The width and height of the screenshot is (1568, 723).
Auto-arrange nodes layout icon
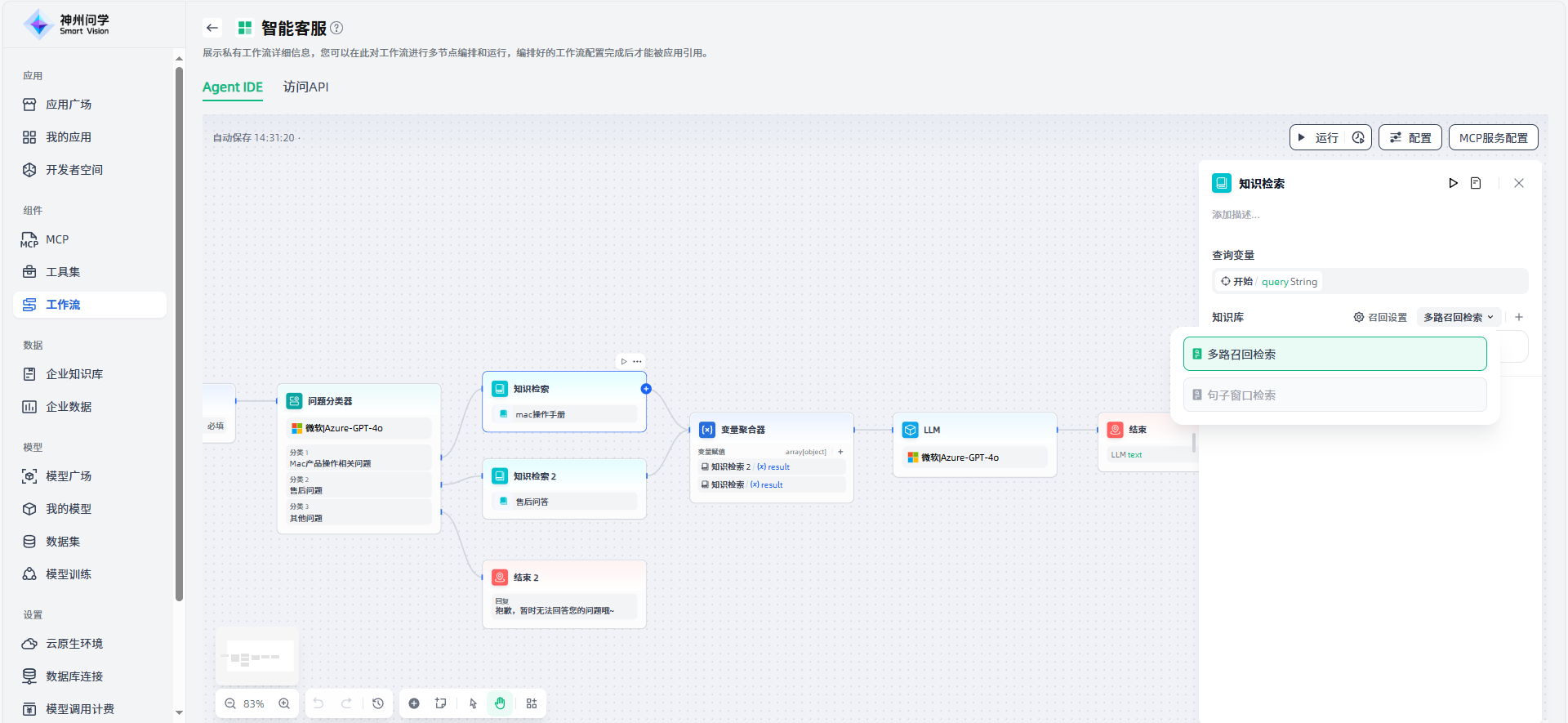(532, 703)
